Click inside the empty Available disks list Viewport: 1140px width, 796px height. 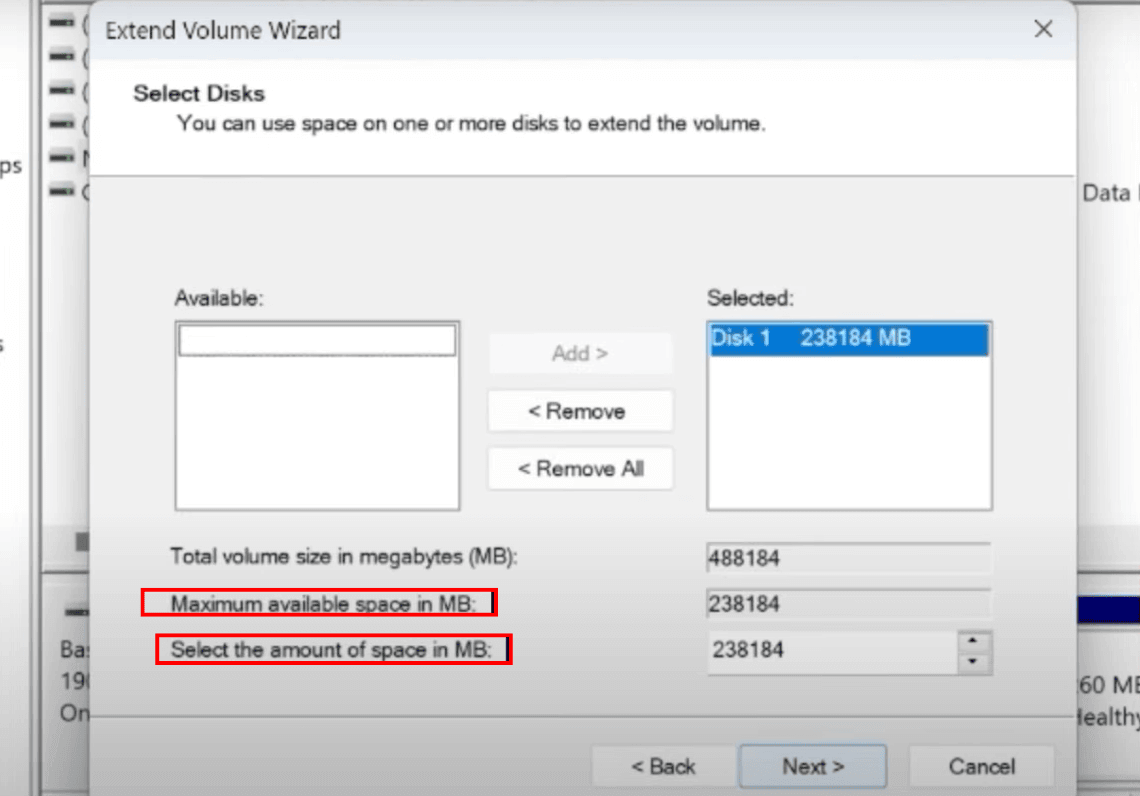[317, 430]
